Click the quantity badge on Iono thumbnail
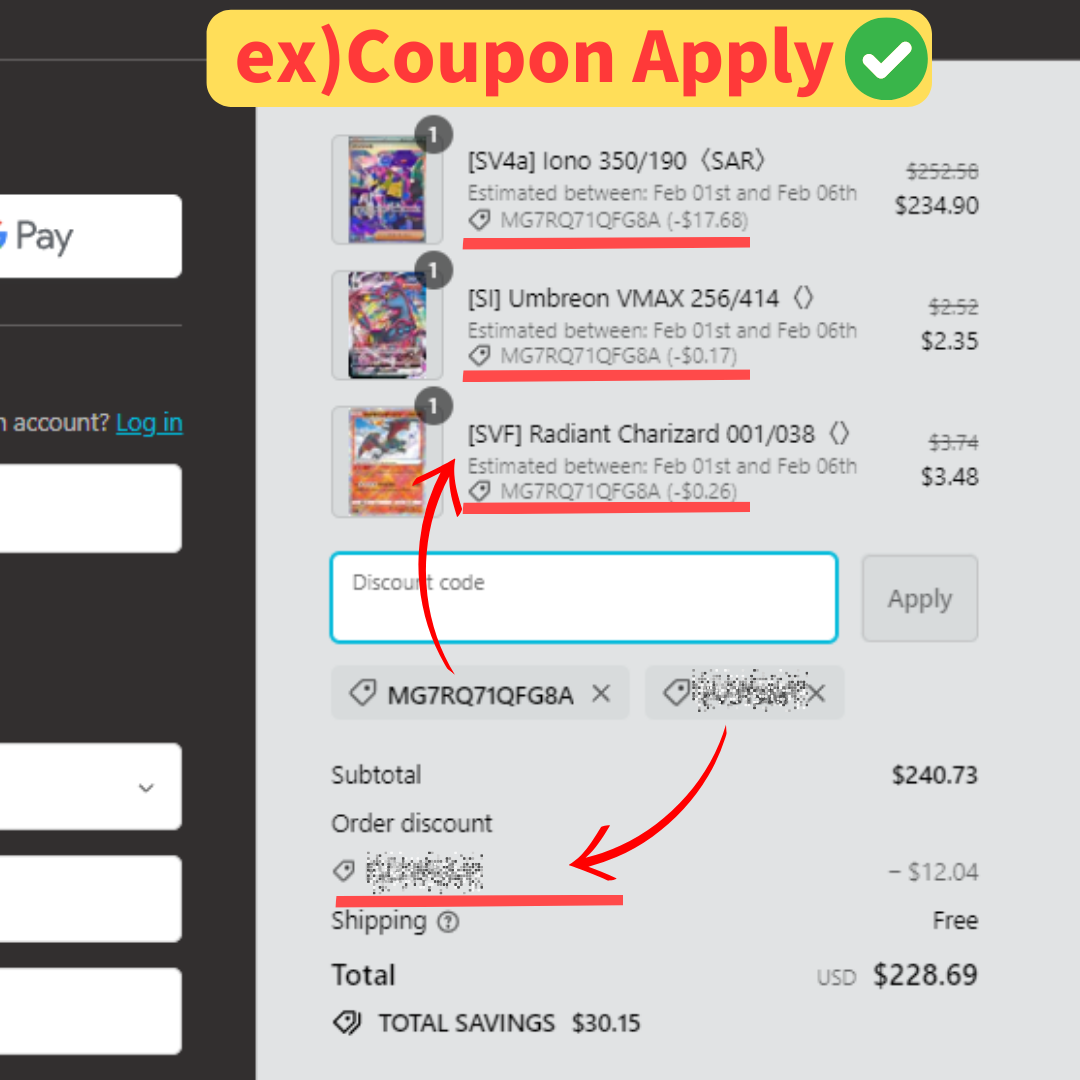1080x1080 pixels. tap(433, 134)
